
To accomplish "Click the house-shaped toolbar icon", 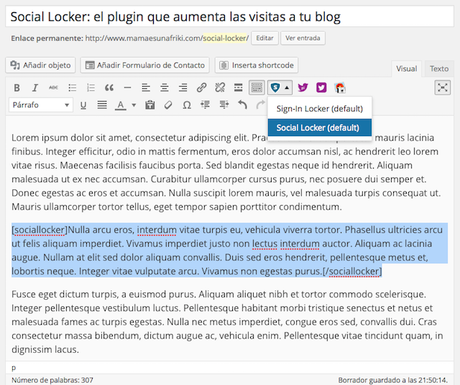I will point(340,88).
